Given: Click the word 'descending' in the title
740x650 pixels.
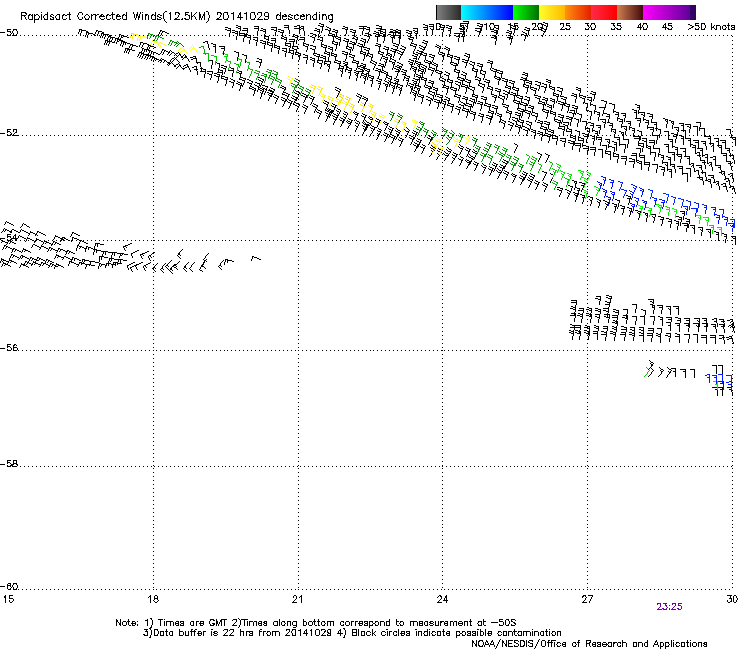Looking at the screenshot, I should (x=304, y=17).
